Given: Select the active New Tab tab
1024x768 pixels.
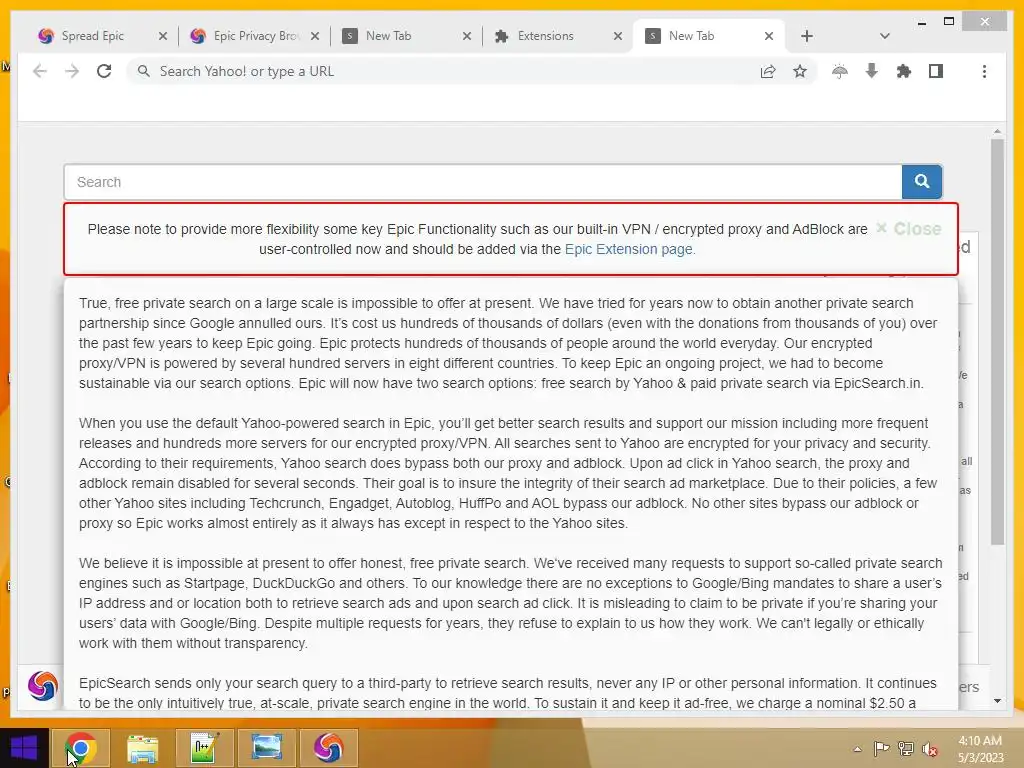Looking at the screenshot, I should point(691,36).
